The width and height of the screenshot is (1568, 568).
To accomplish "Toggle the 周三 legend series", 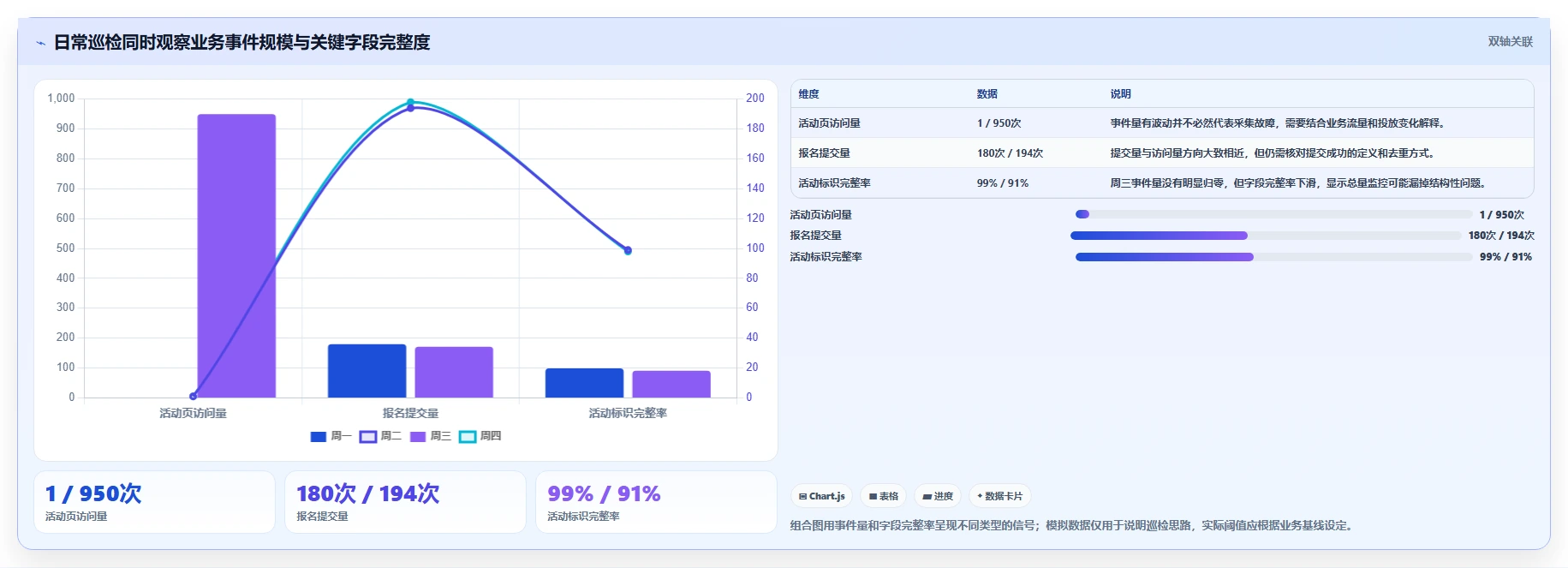I will coord(430,436).
